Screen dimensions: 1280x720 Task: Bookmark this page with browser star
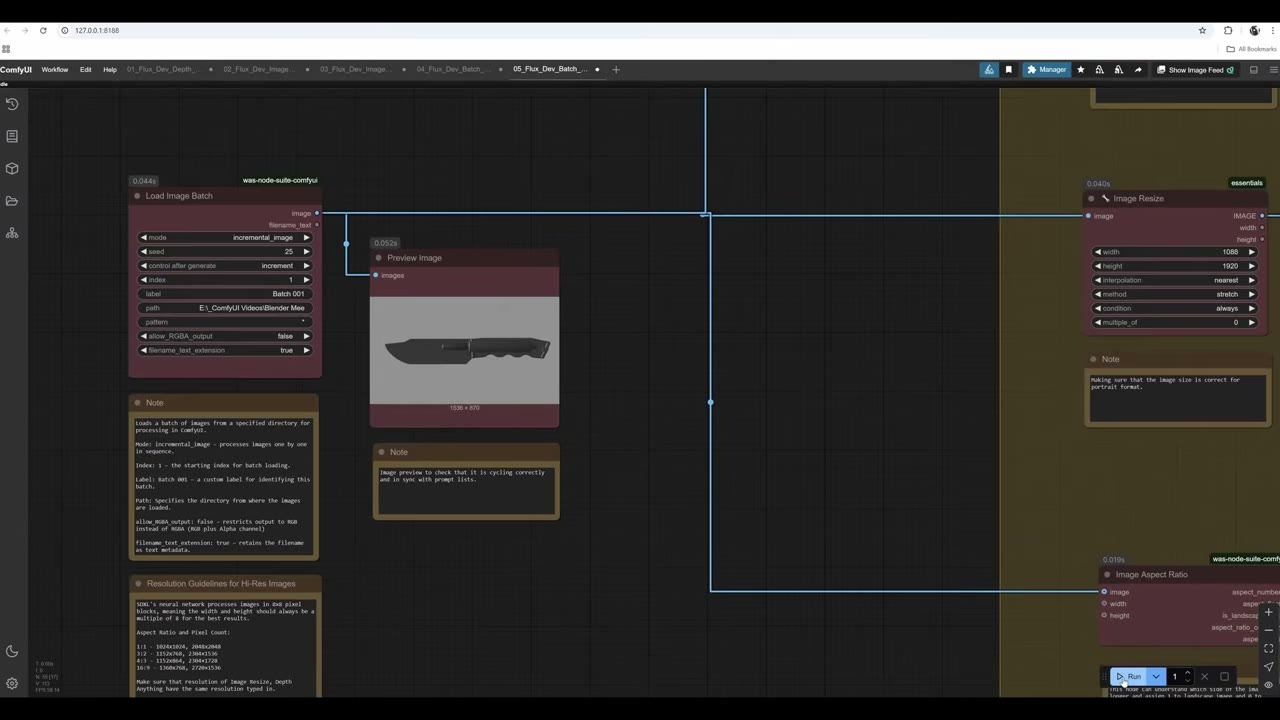pyautogui.click(x=1202, y=30)
